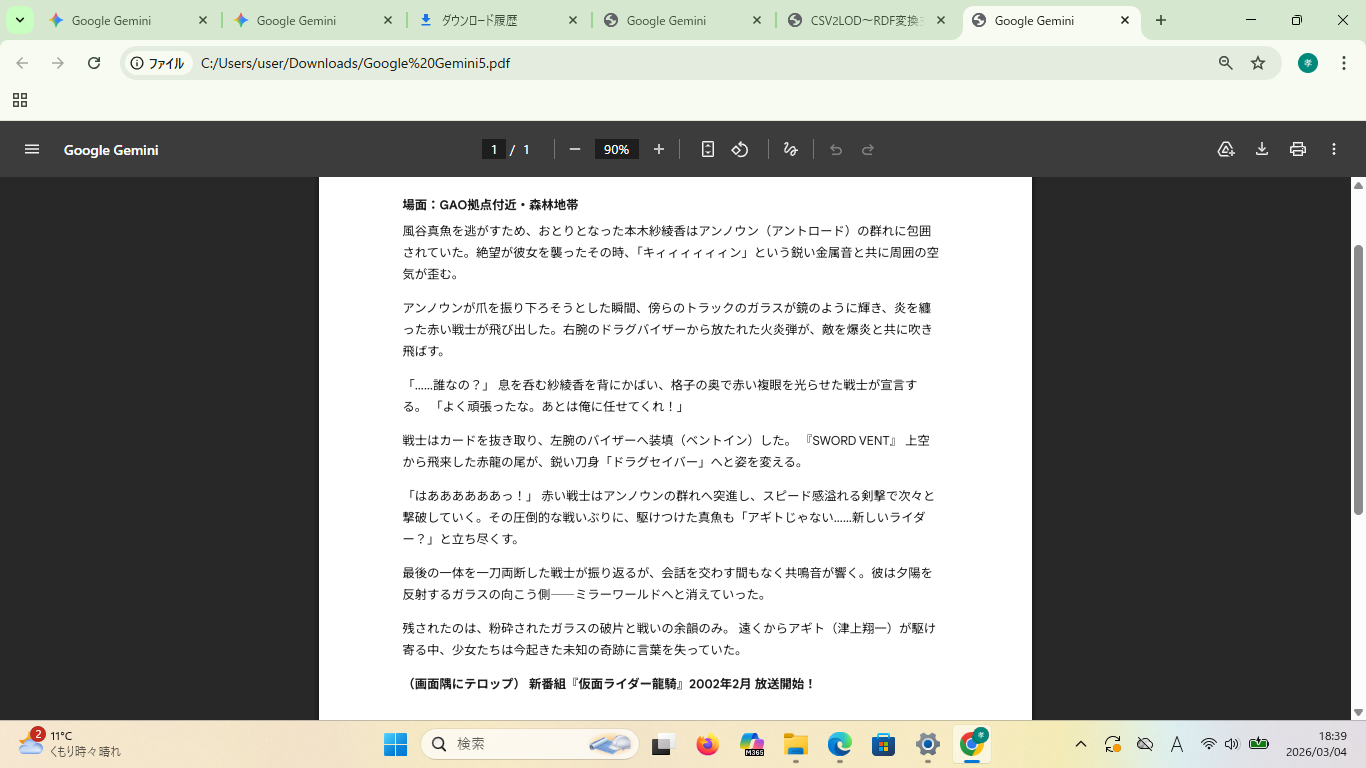Rotate the PDF counterclockwise
Viewport: 1366px width, 768px height.
tap(740, 149)
